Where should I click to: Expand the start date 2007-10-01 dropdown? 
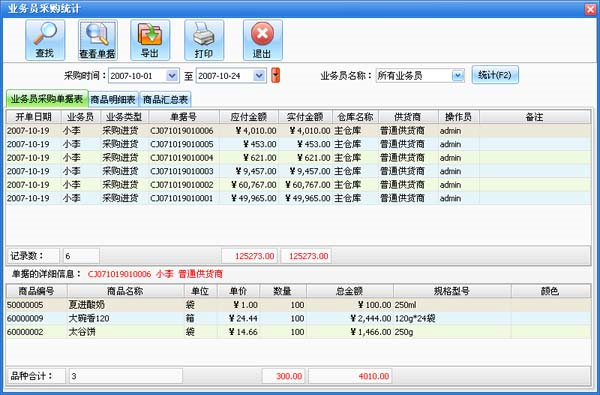[172, 76]
